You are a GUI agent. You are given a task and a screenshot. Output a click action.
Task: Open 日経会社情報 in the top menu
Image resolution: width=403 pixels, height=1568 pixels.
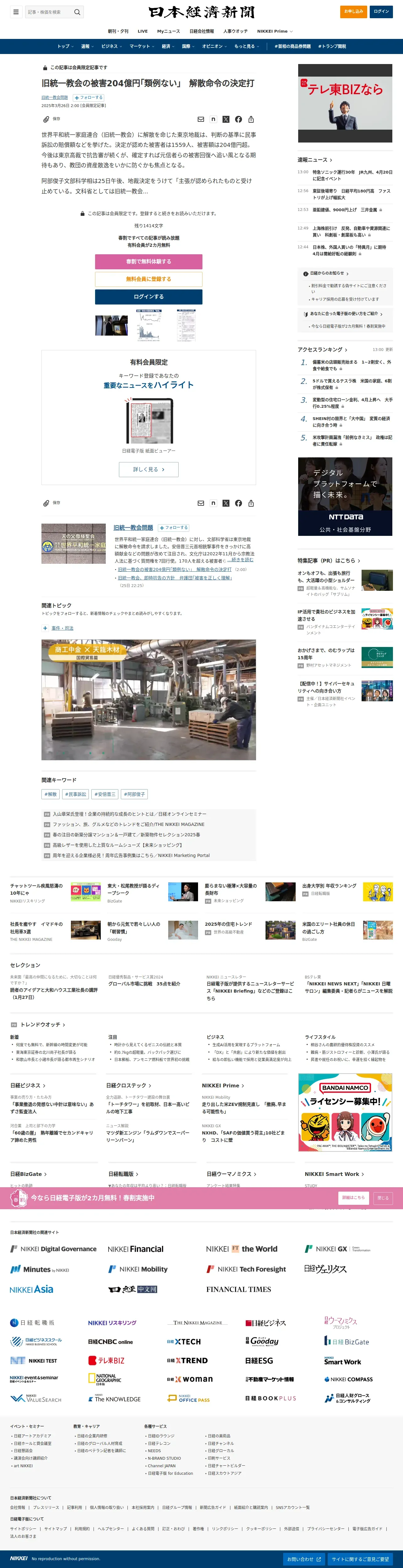tap(201, 31)
